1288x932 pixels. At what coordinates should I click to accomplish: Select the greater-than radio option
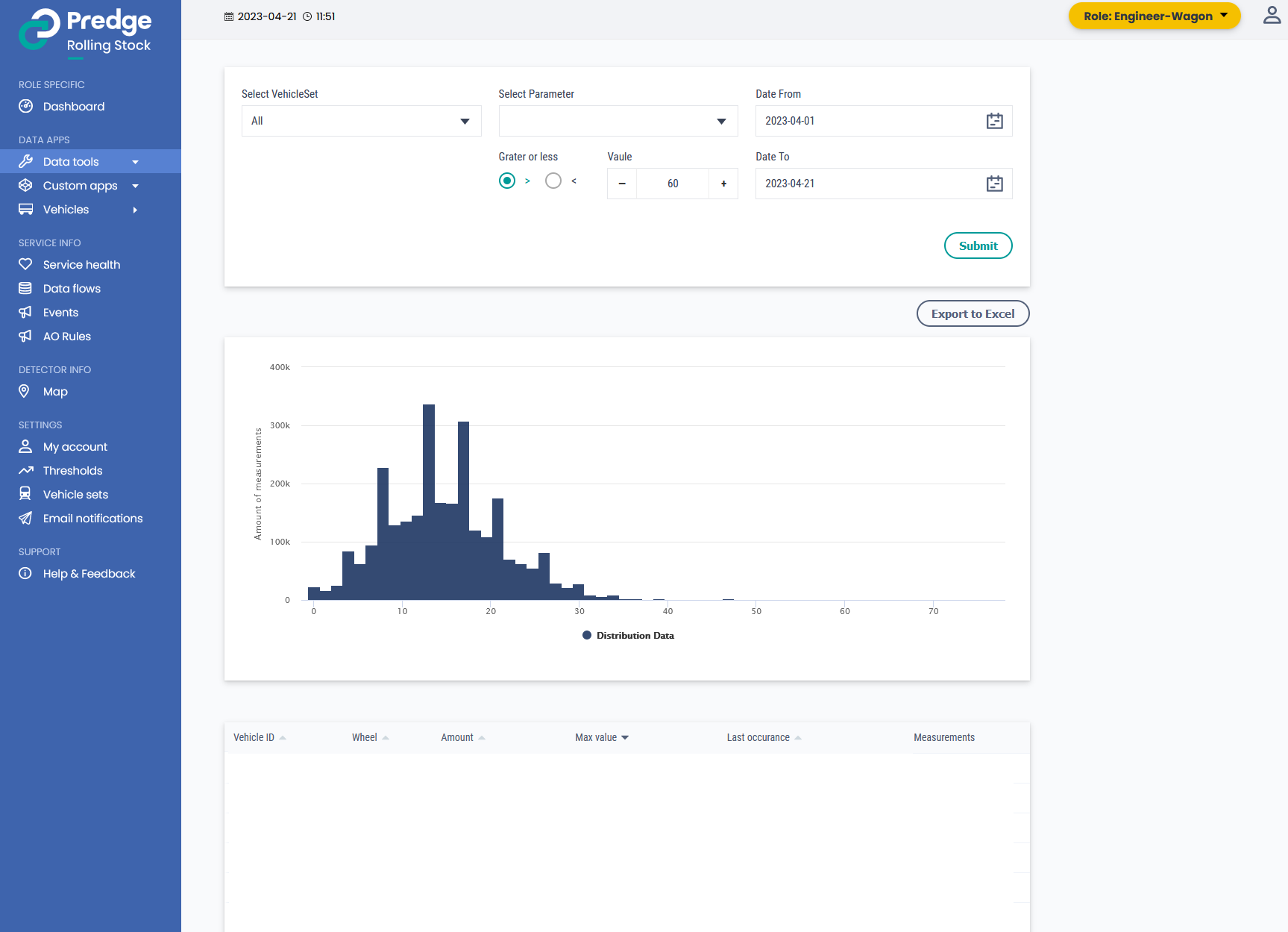coord(507,181)
